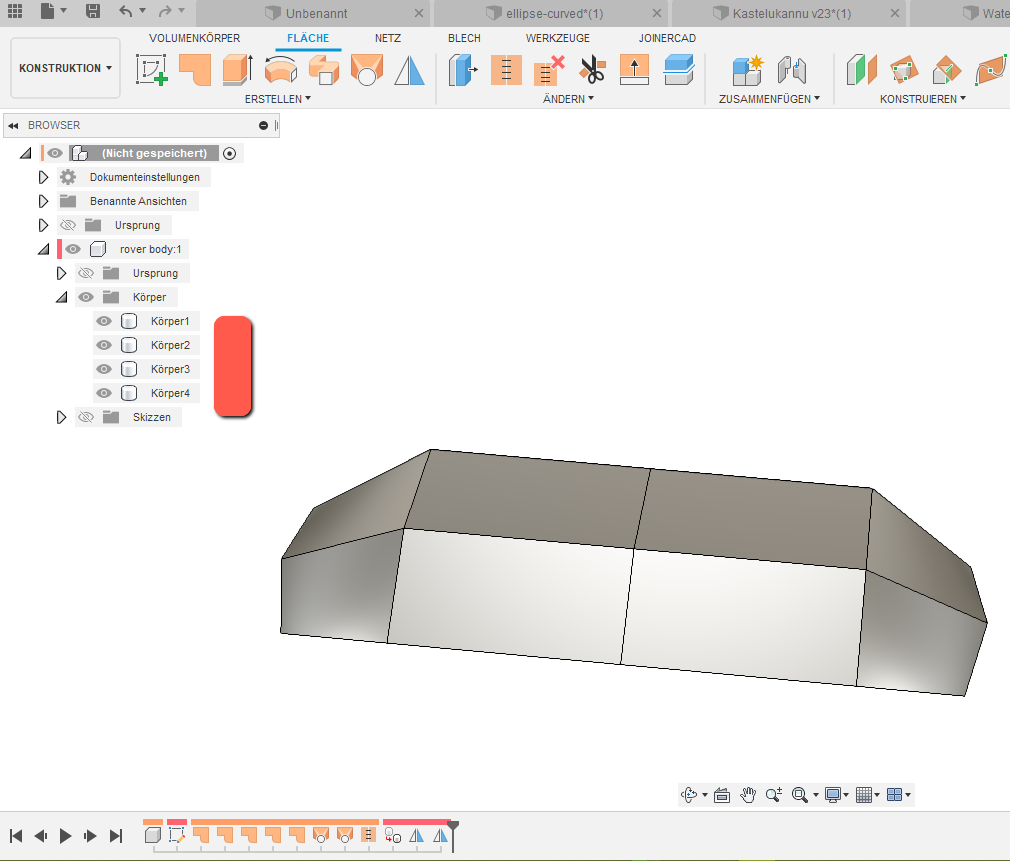Image resolution: width=1010 pixels, height=861 pixels.
Task: Click the Joint icon in Zusammenfügen
Action: click(792, 70)
